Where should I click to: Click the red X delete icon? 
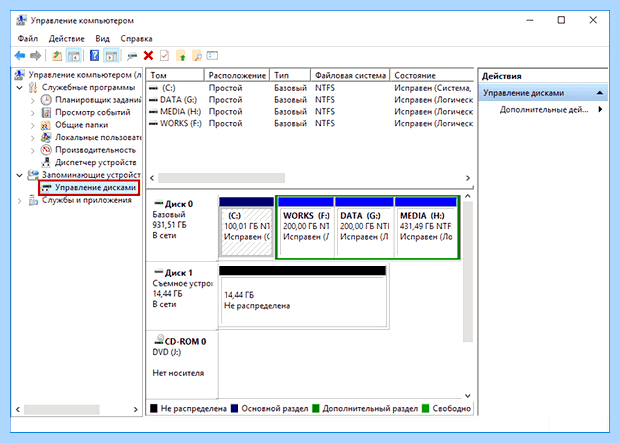pyautogui.click(x=148, y=56)
